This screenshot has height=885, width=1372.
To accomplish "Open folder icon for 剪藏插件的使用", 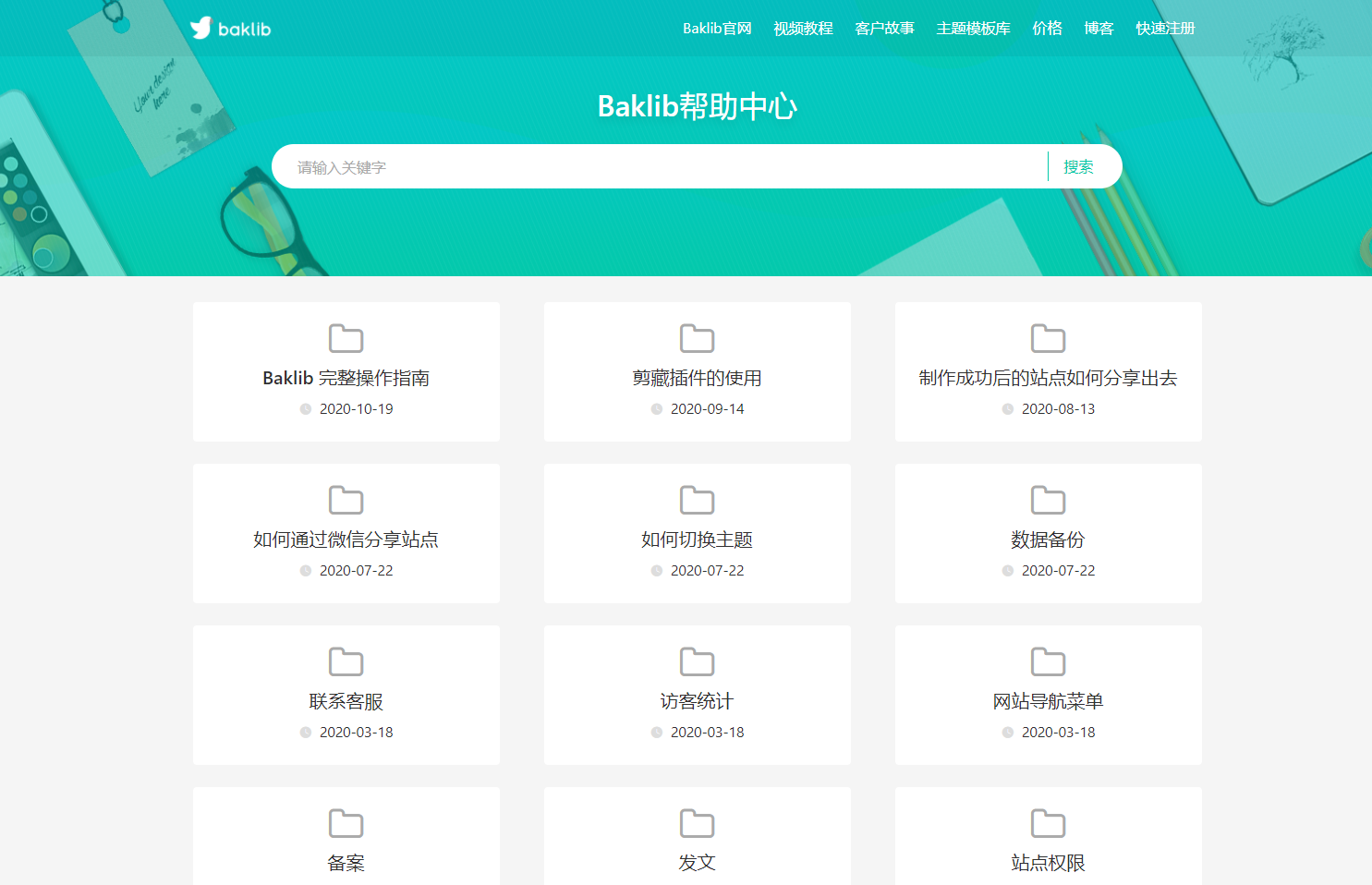I will [698, 338].
